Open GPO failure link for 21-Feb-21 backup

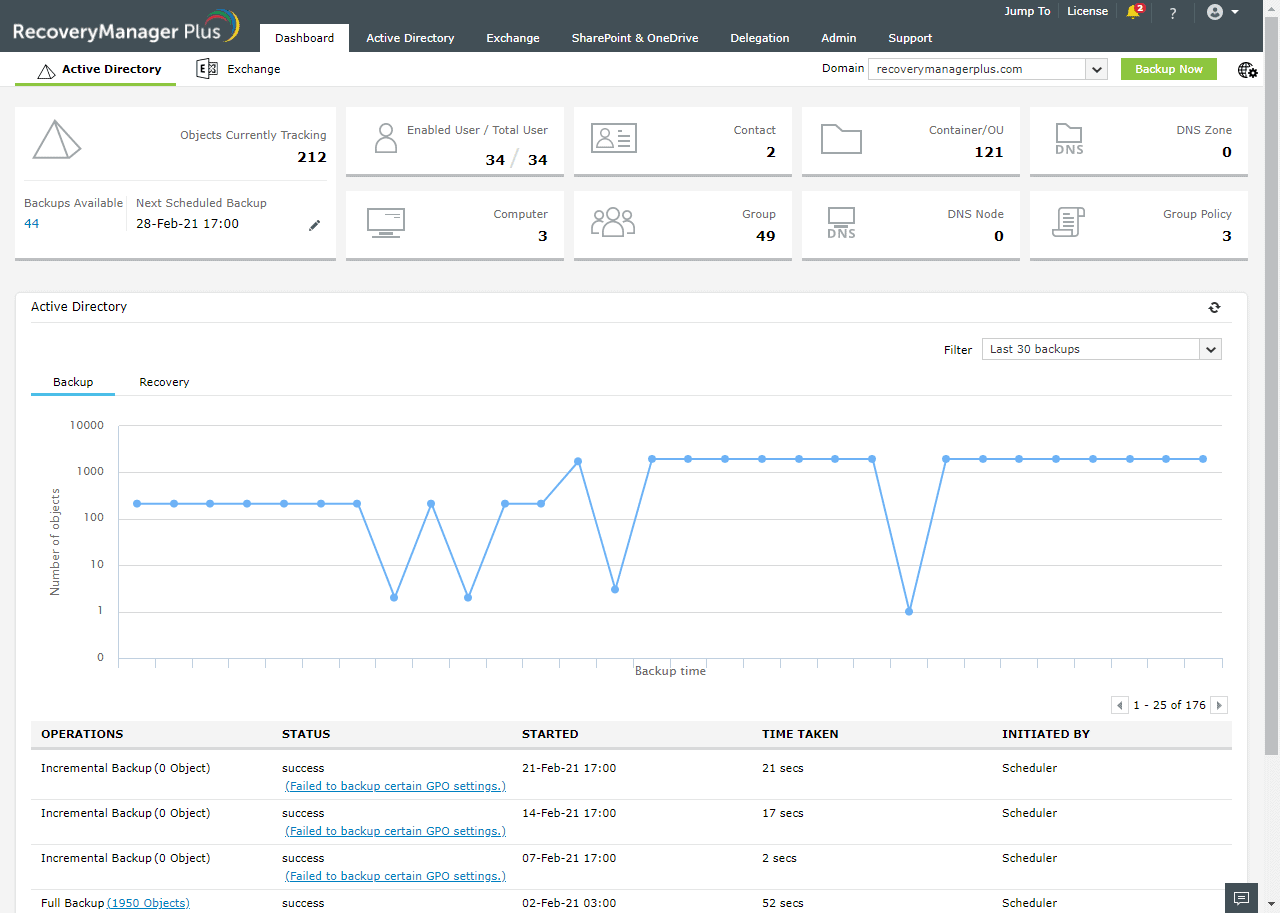[x=395, y=786]
